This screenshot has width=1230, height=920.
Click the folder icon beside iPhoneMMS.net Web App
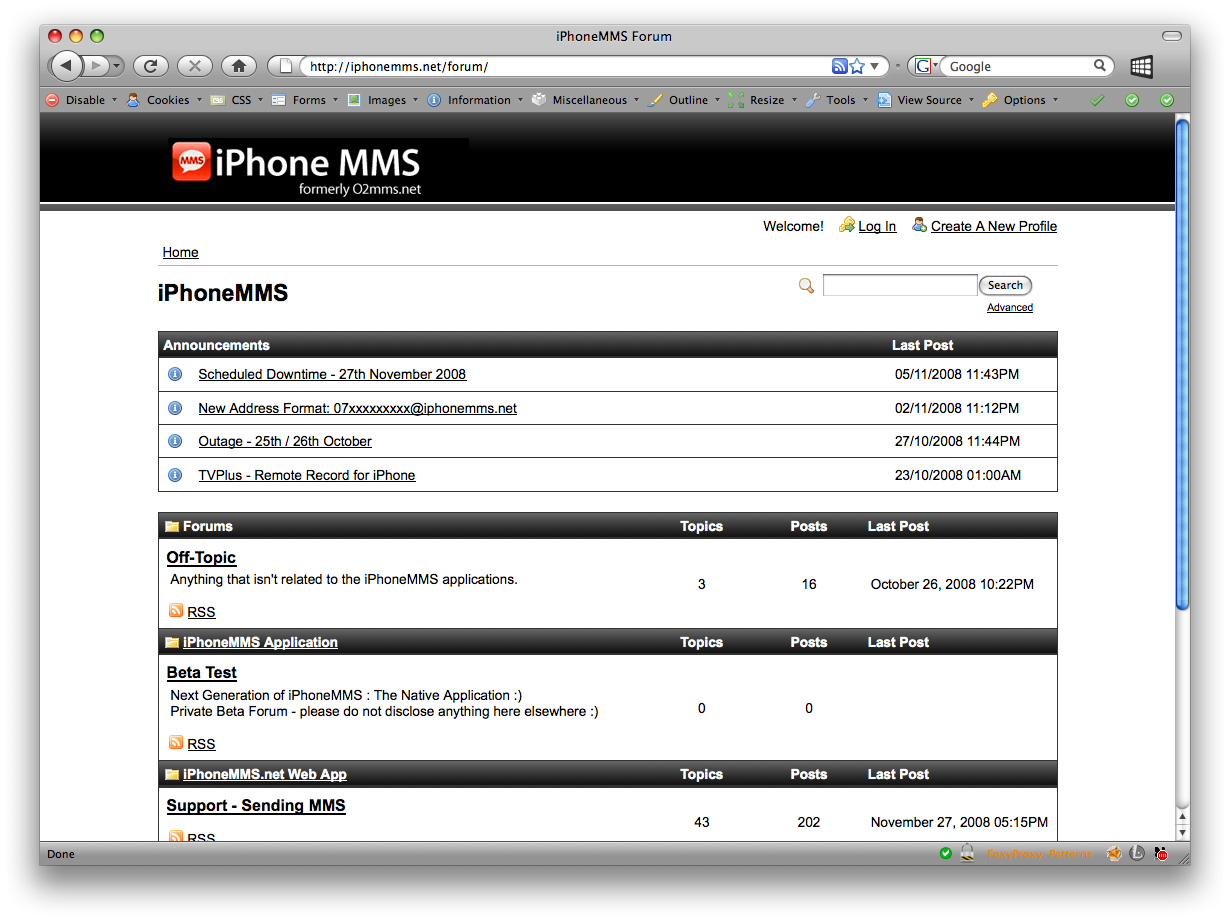click(172, 774)
